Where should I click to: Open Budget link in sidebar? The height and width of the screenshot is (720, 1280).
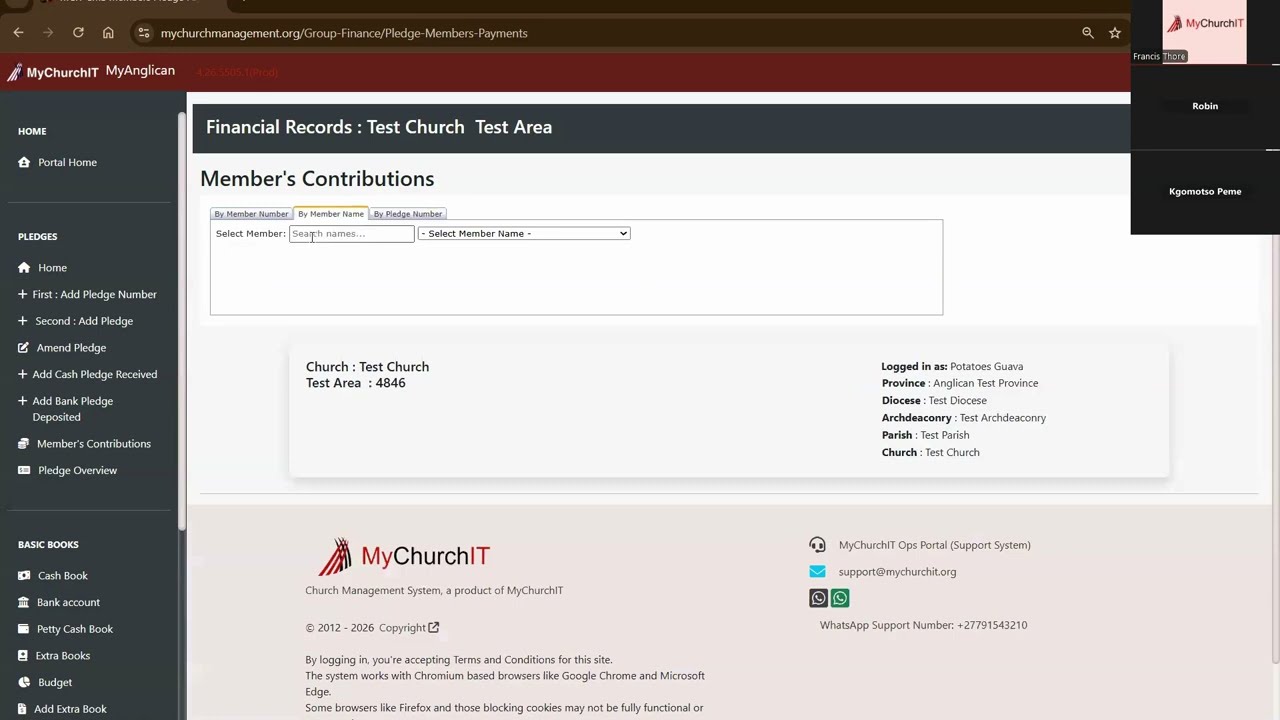[x=55, y=682]
